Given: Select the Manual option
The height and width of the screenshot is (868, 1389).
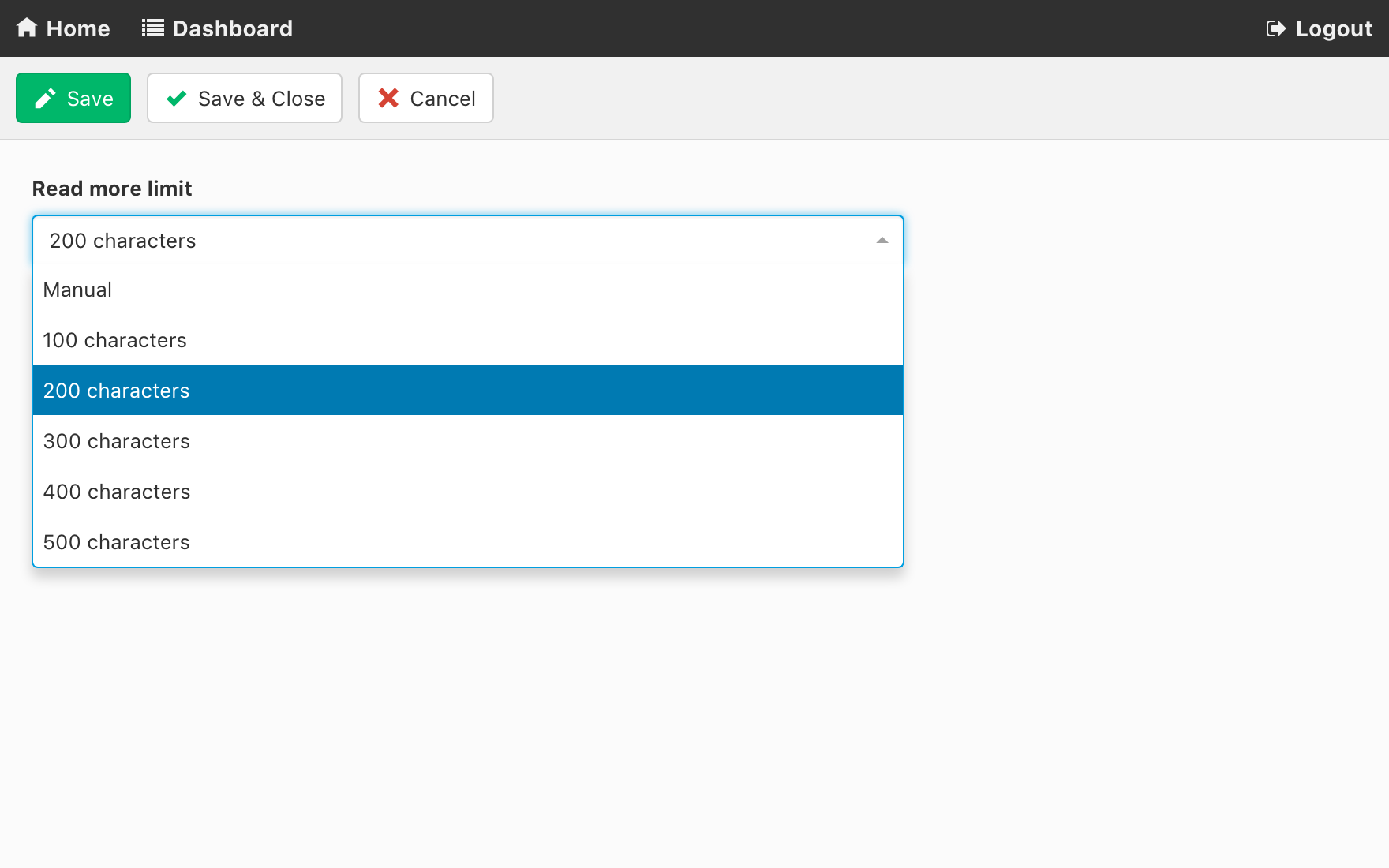Looking at the screenshot, I should [x=77, y=290].
